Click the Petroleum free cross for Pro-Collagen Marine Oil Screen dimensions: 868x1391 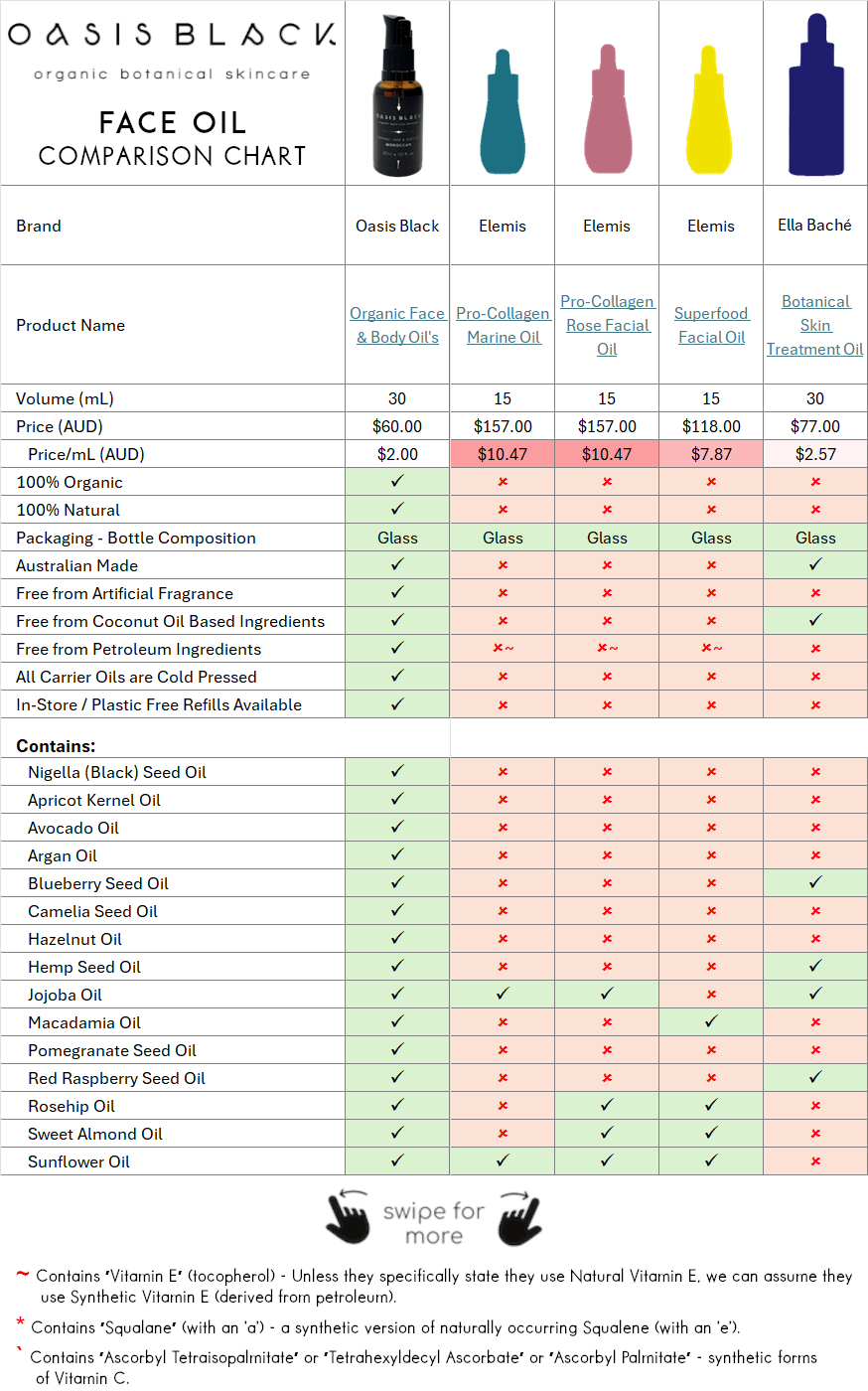[x=503, y=648]
